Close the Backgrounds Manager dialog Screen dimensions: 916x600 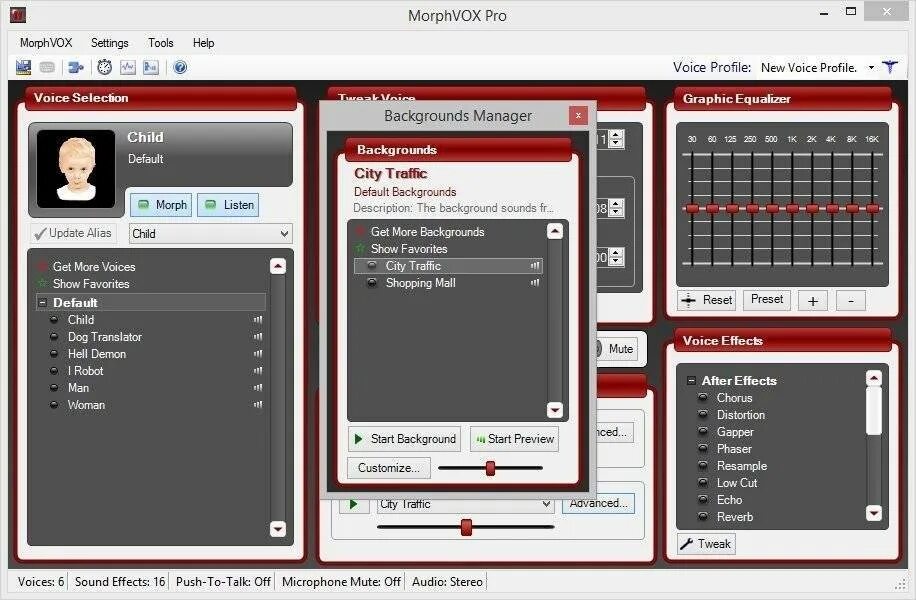(578, 116)
